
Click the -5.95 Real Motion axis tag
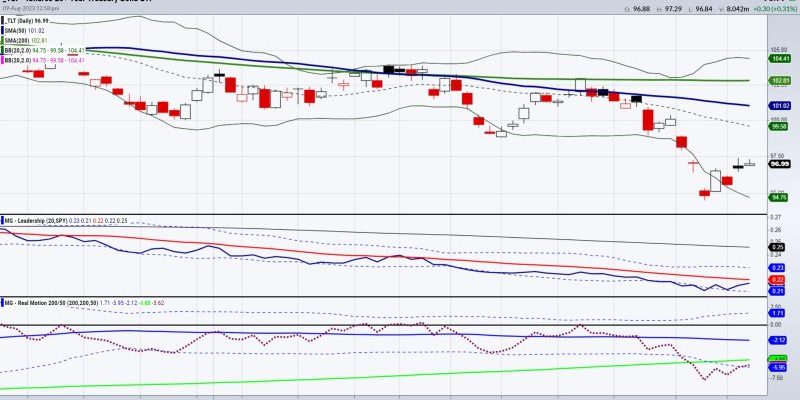click(x=777, y=367)
